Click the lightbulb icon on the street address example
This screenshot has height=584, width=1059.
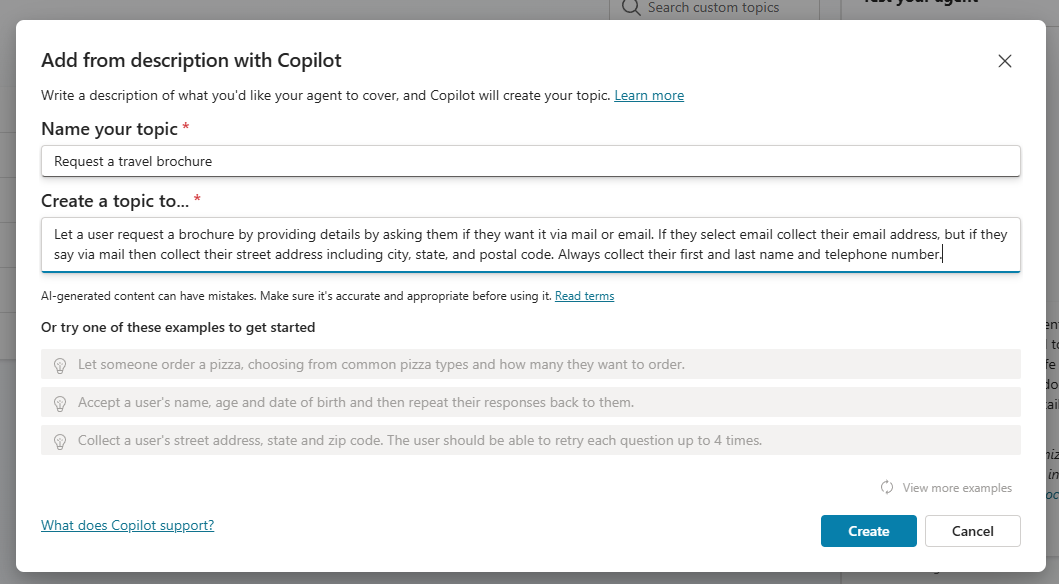pyautogui.click(x=60, y=440)
